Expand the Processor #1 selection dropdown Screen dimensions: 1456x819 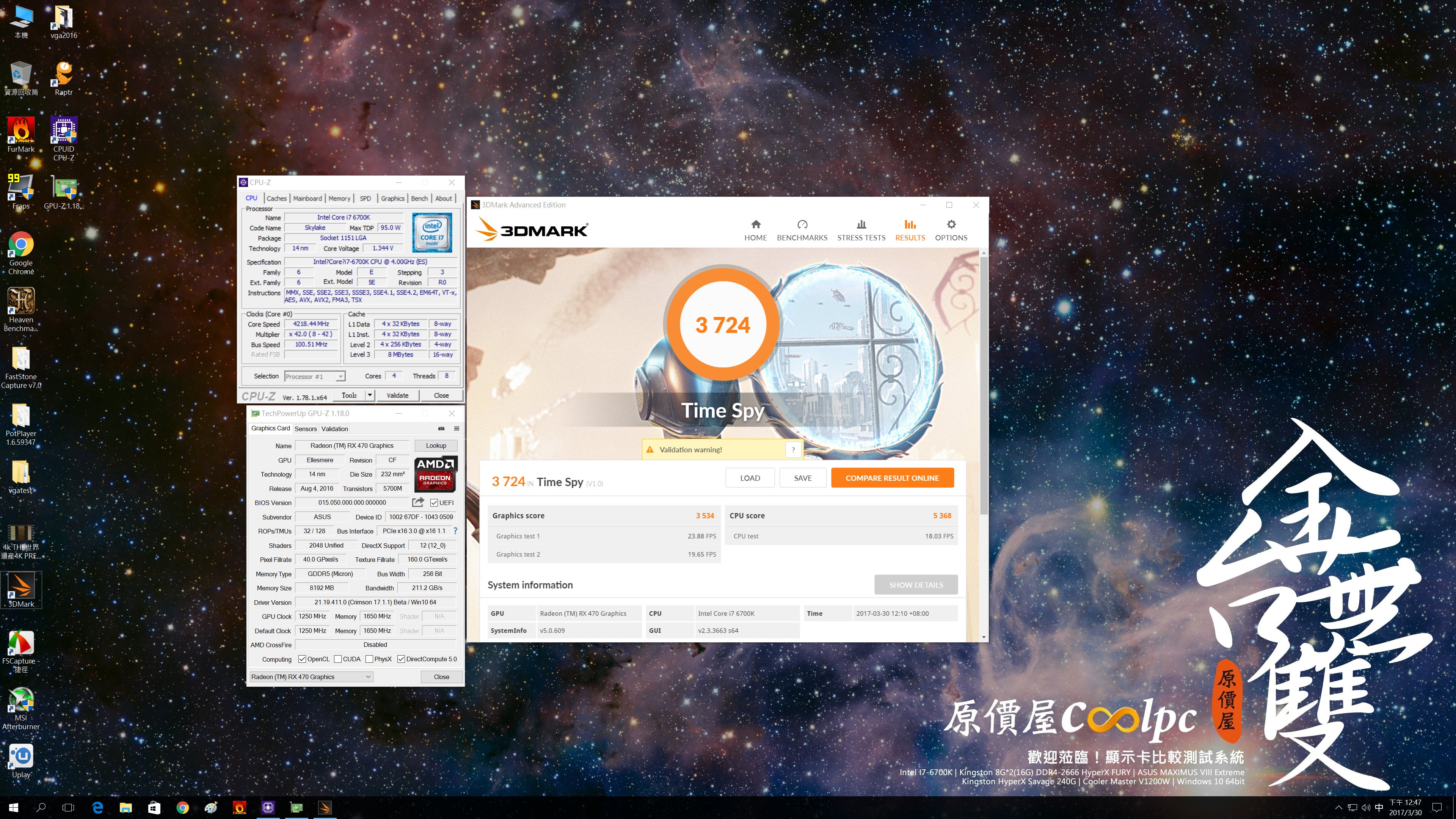click(340, 377)
